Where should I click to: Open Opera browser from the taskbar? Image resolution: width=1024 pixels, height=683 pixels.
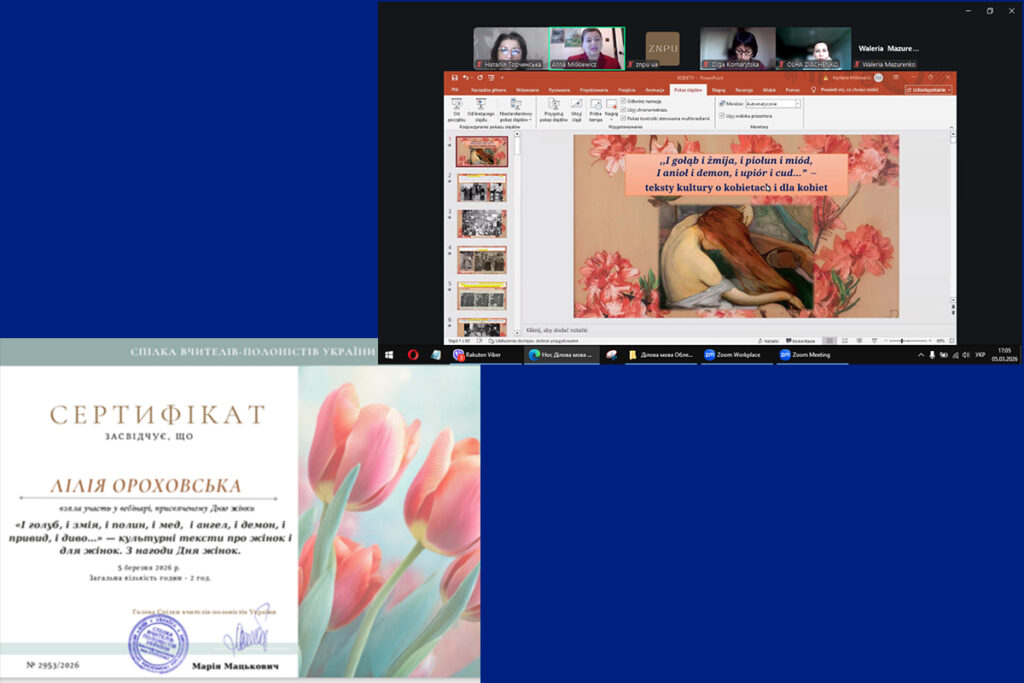point(413,354)
